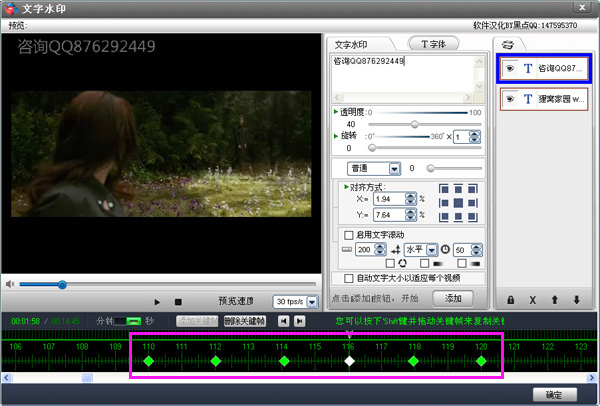Enable 启用文字滚动 text scrolling checkbox

click(349, 235)
